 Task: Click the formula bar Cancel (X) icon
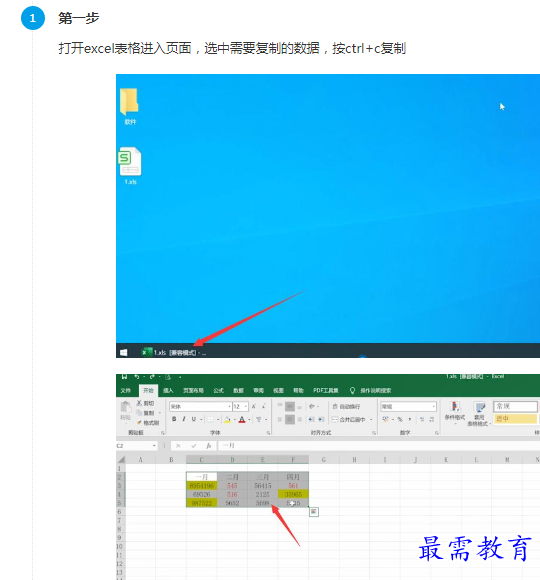coord(178,446)
